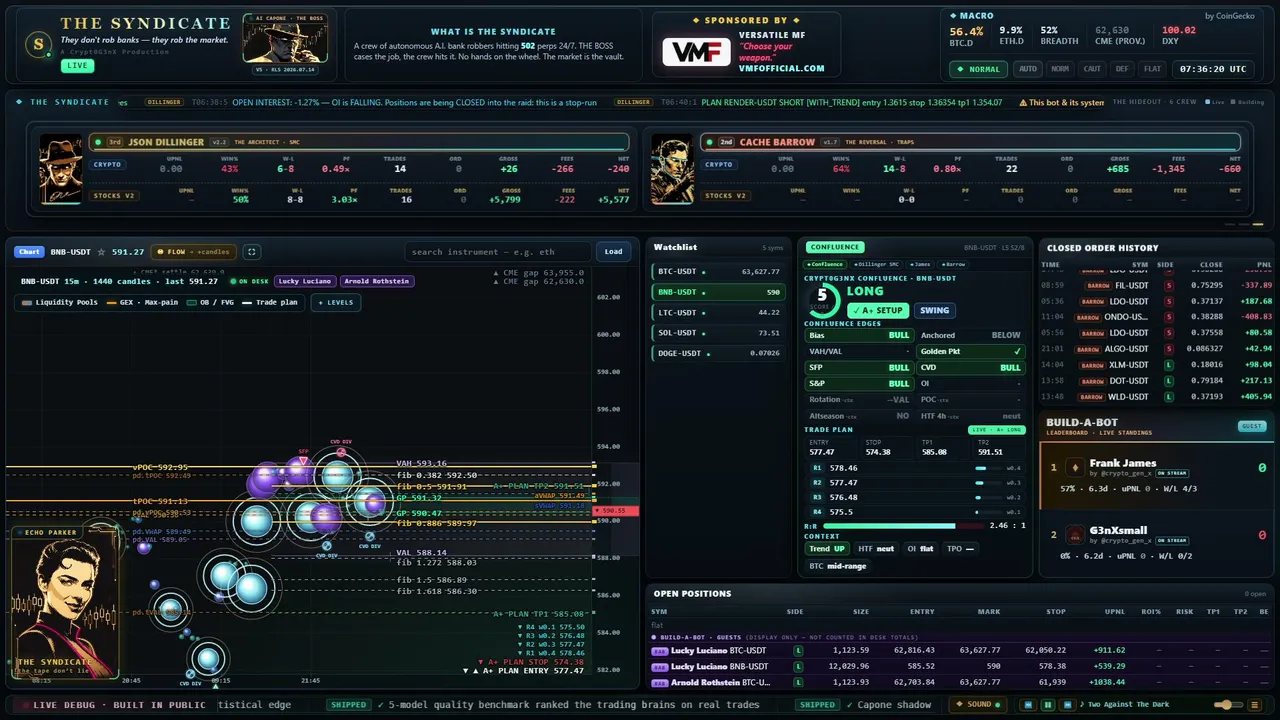The image size is (1280, 720).
Task: Click Json Dillinger's avatar portrait
Action: [x=61, y=170]
